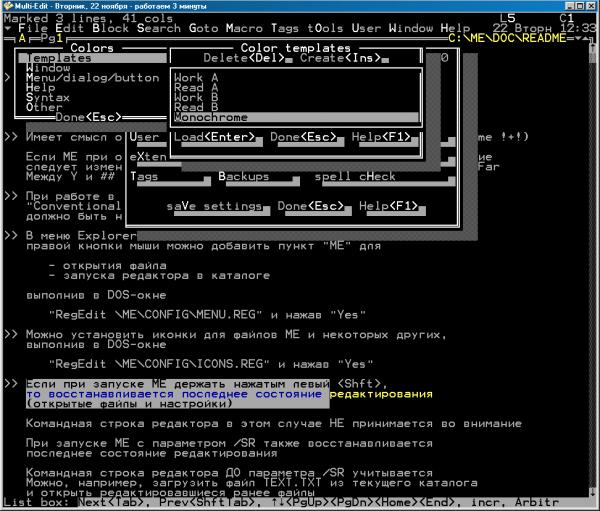
Task: Select Menu/dialog/button in Colors list
Action: tap(92, 78)
